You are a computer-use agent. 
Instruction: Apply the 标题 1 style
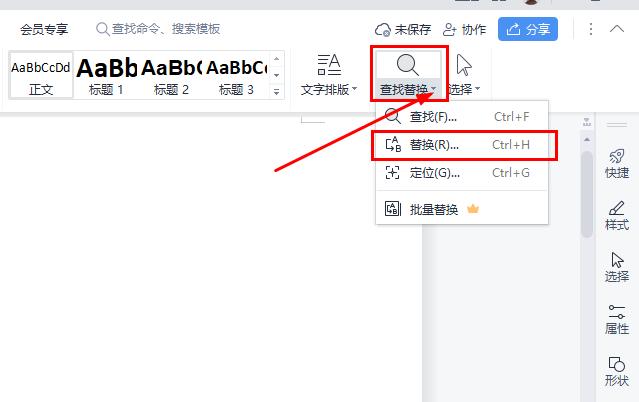point(106,75)
